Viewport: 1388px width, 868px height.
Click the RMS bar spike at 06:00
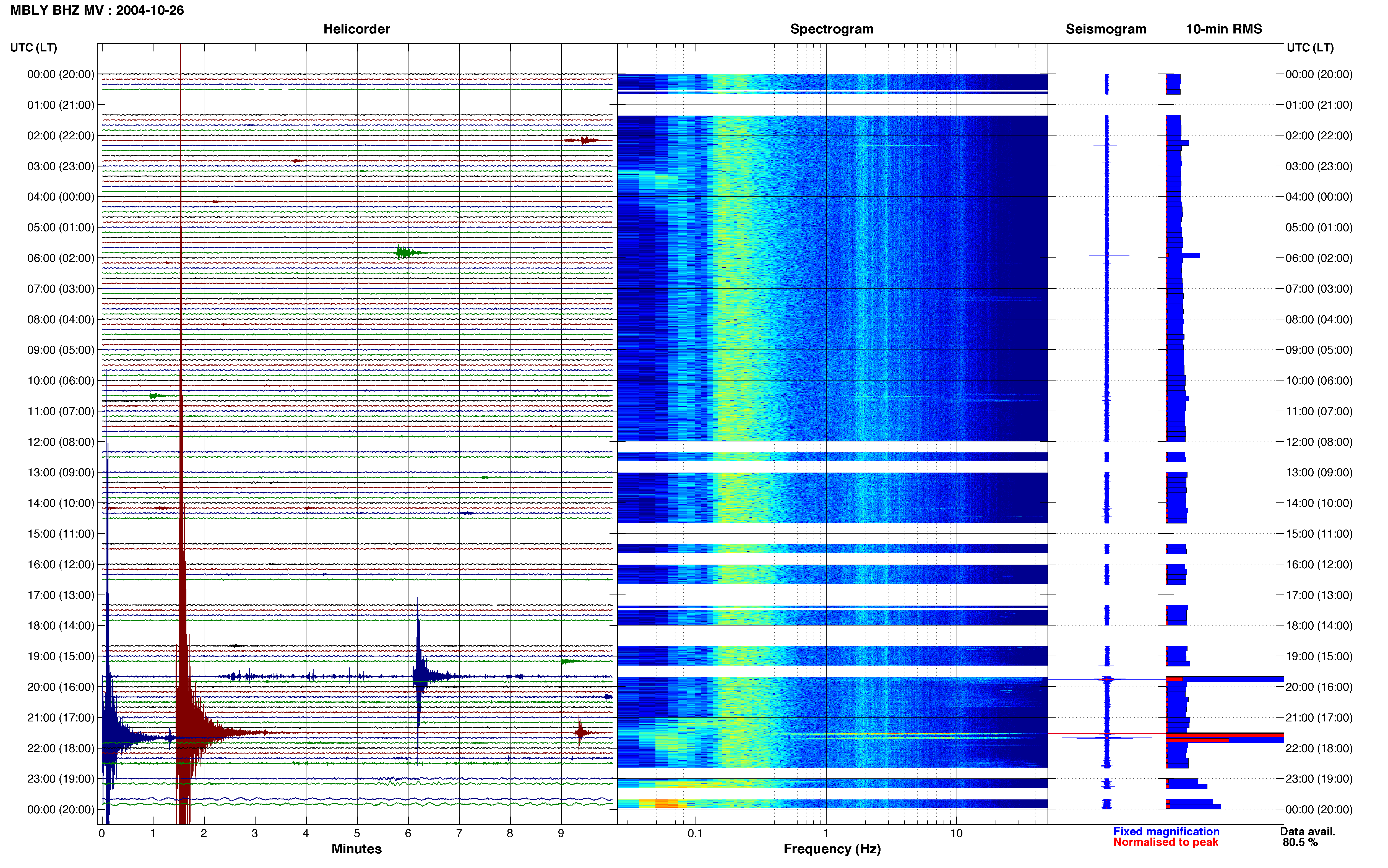(x=1183, y=256)
